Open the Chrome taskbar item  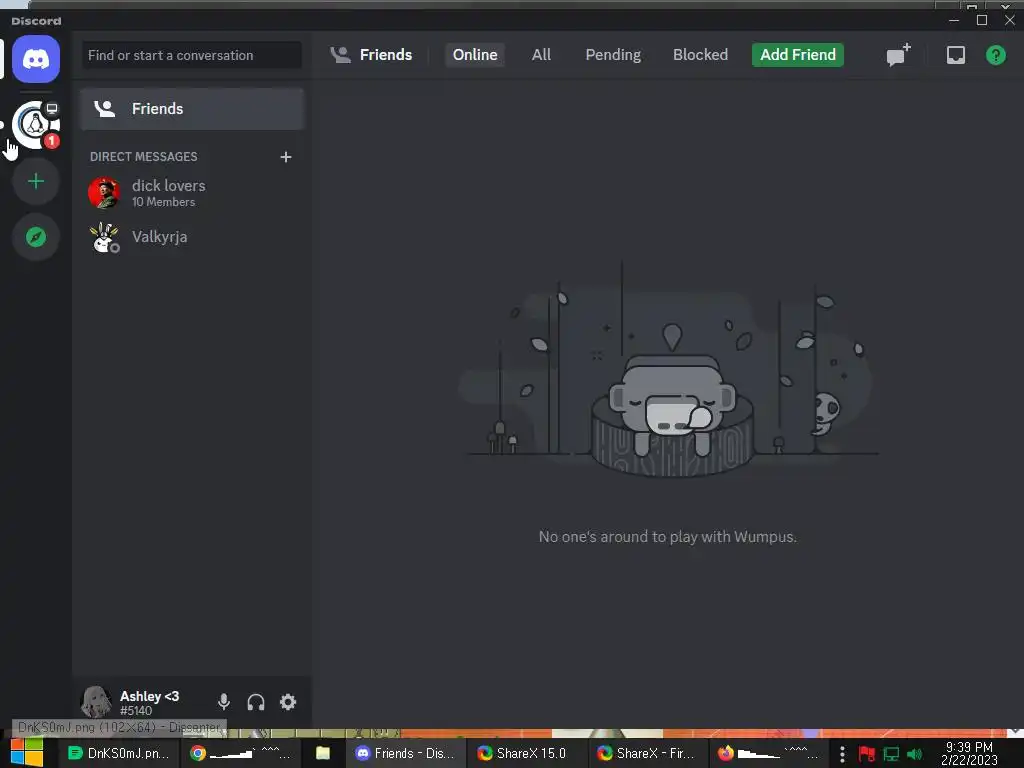click(240, 754)
